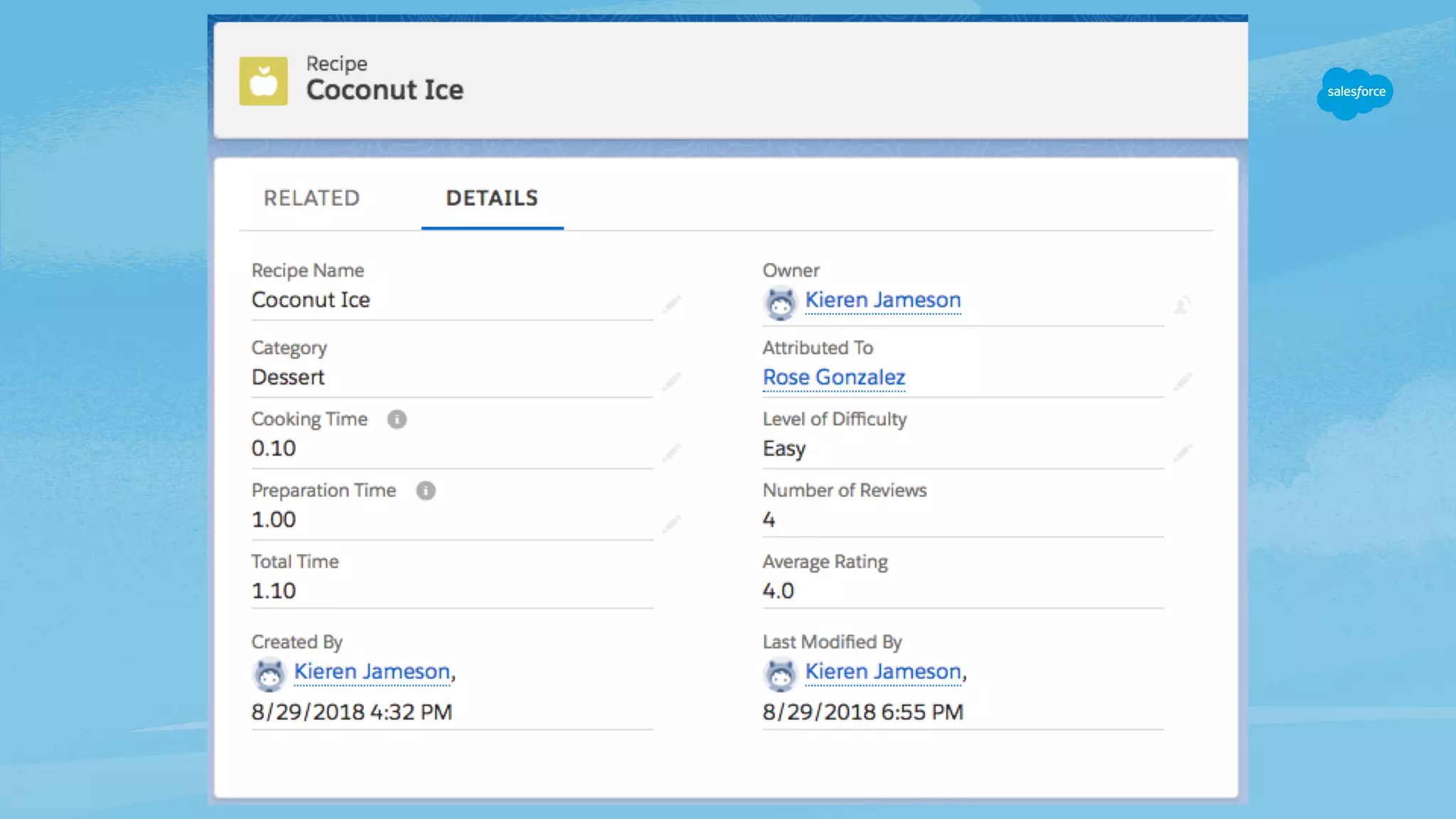Click pencil icon to edit Category field

click(672, 381)
